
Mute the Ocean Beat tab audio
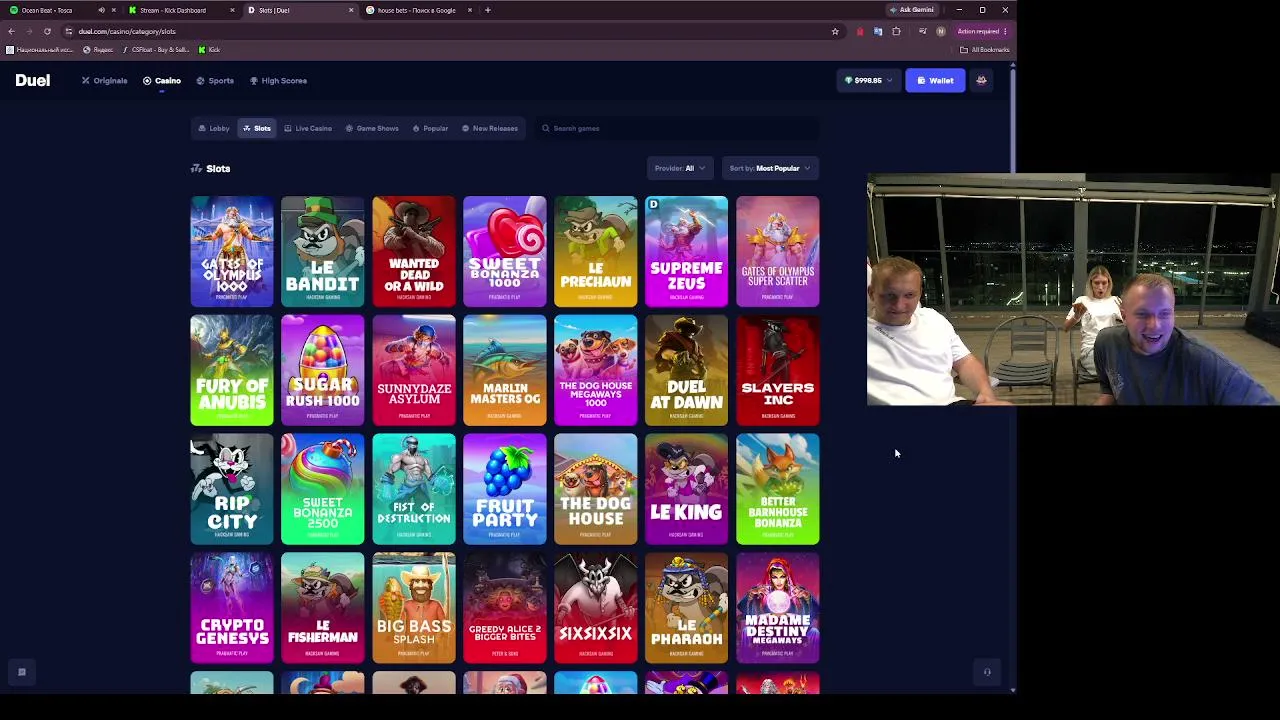click(101, 10)
